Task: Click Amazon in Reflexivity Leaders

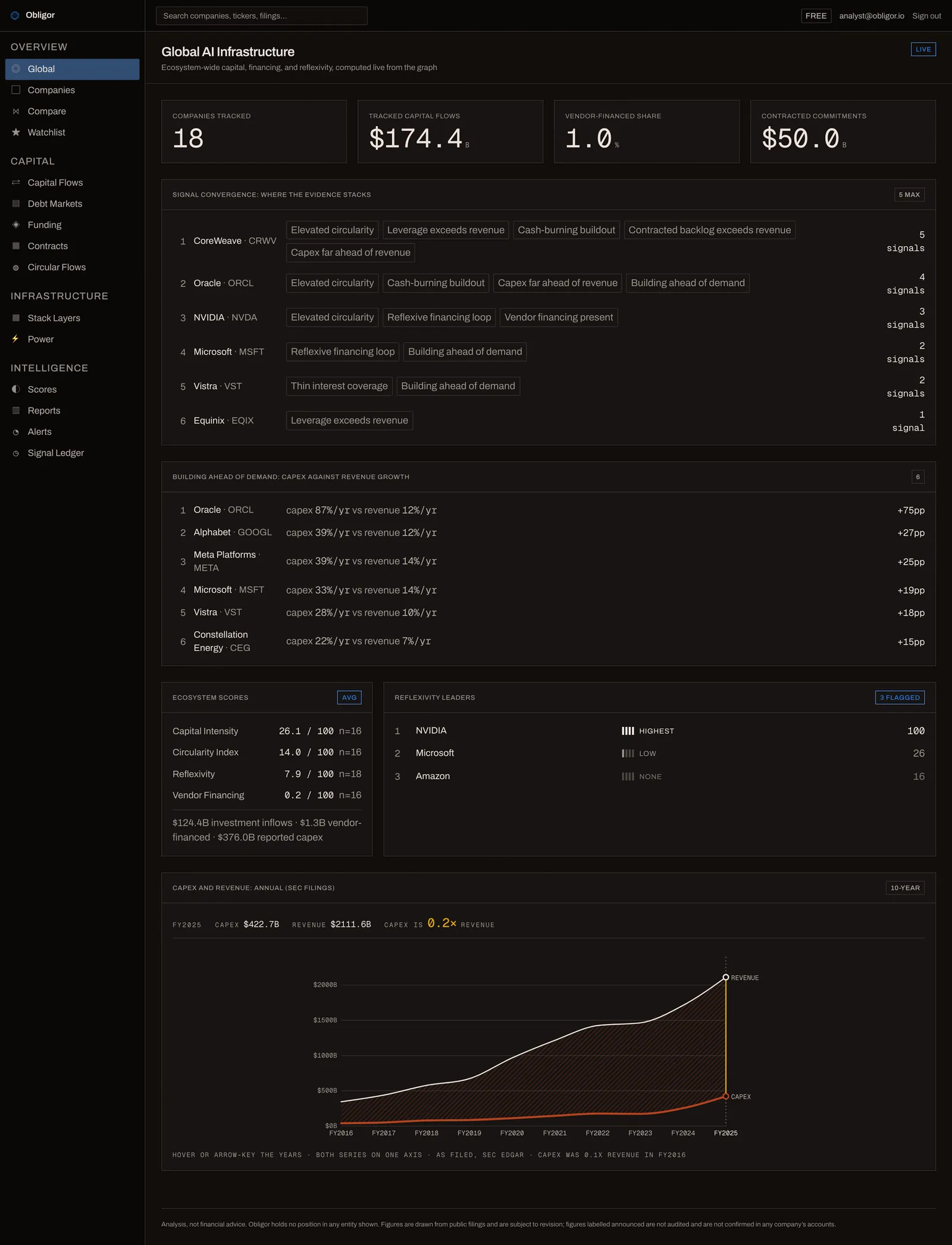Action: click(433, 776)
